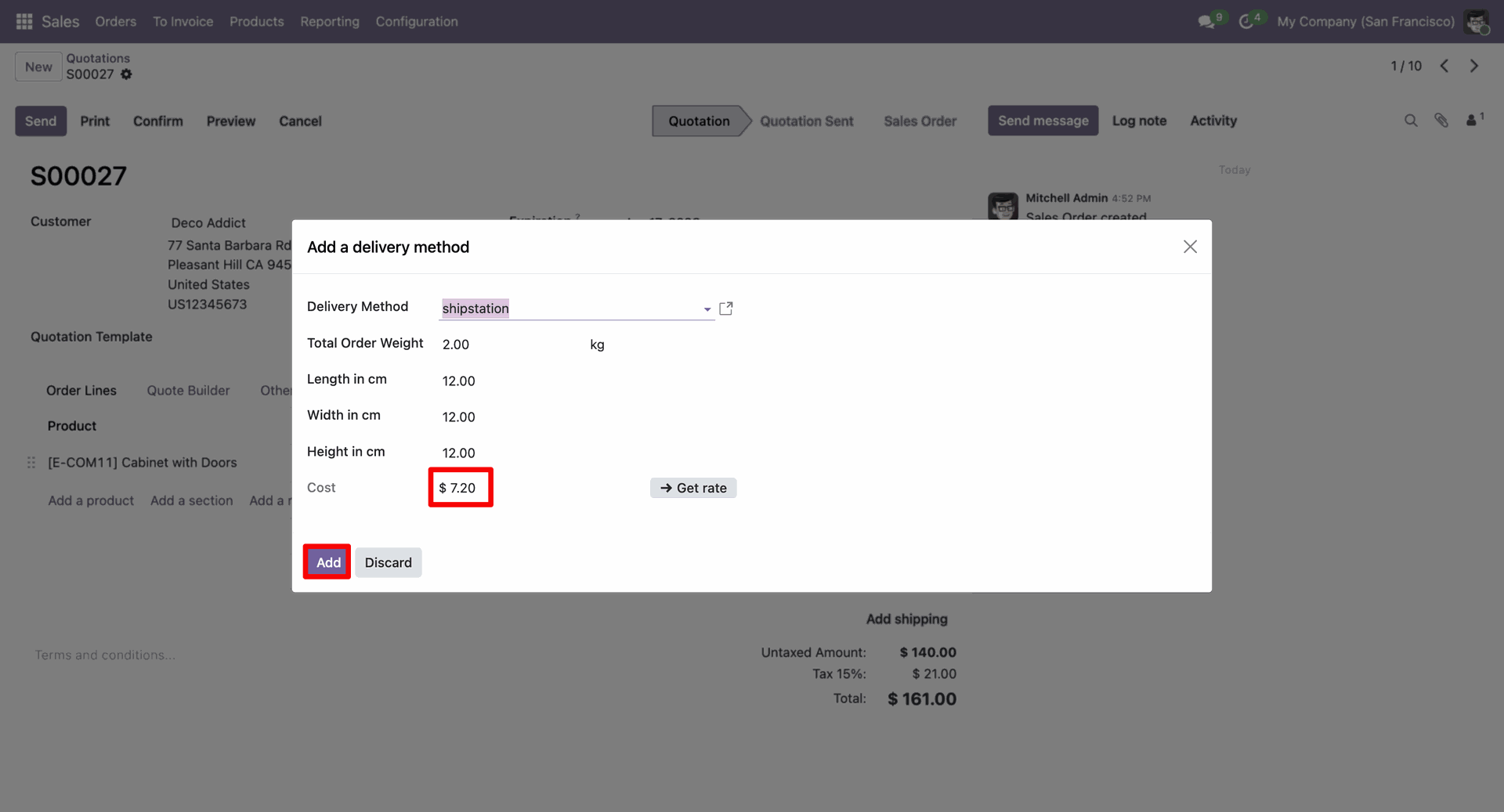Confirm the quotation

(158, 121)
